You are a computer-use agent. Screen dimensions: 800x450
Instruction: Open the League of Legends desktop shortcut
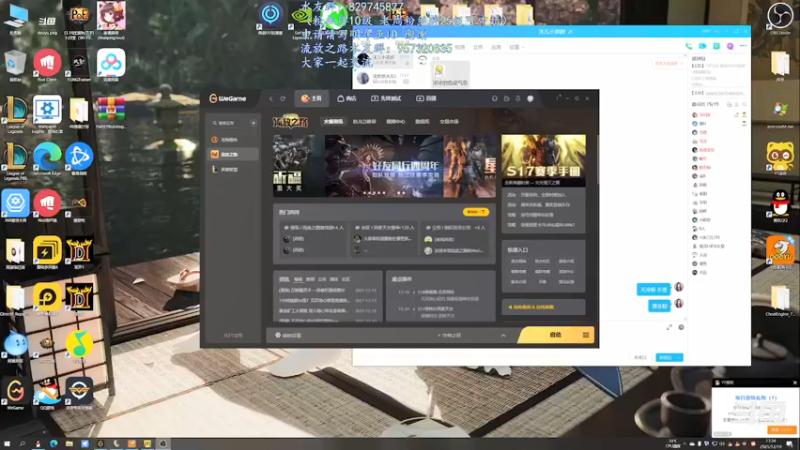[15, 114]
